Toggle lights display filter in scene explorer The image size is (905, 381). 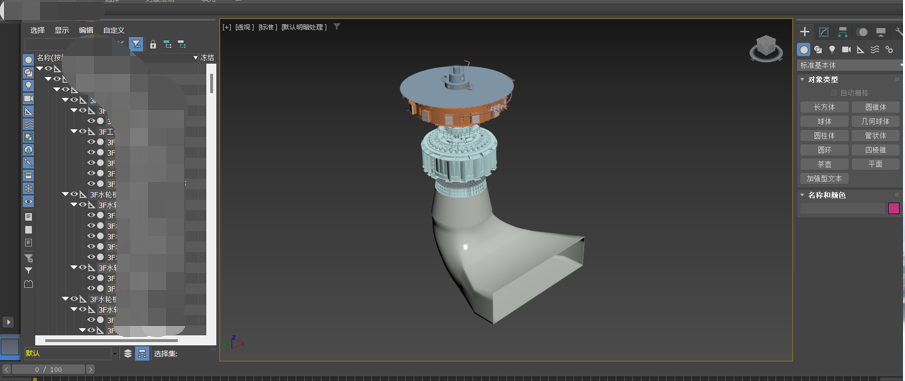[28, 85]
